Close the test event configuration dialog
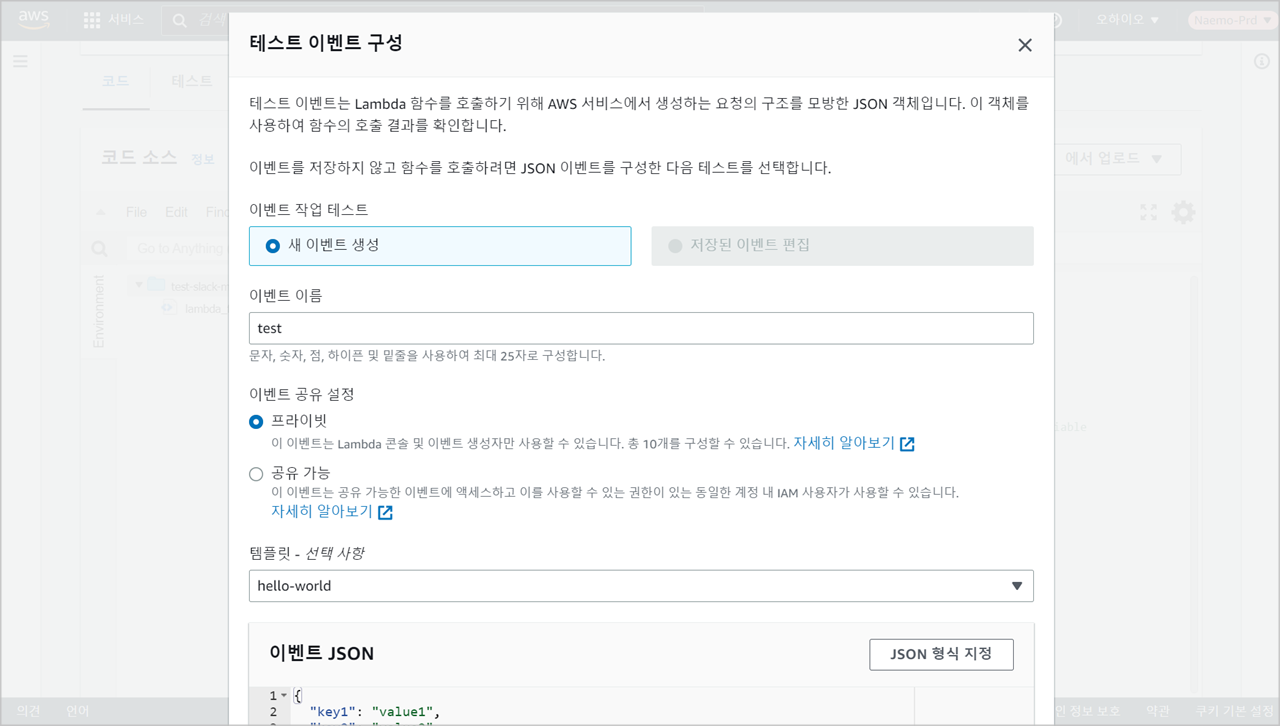The image size is (1280, 726). click(1025, 45)
